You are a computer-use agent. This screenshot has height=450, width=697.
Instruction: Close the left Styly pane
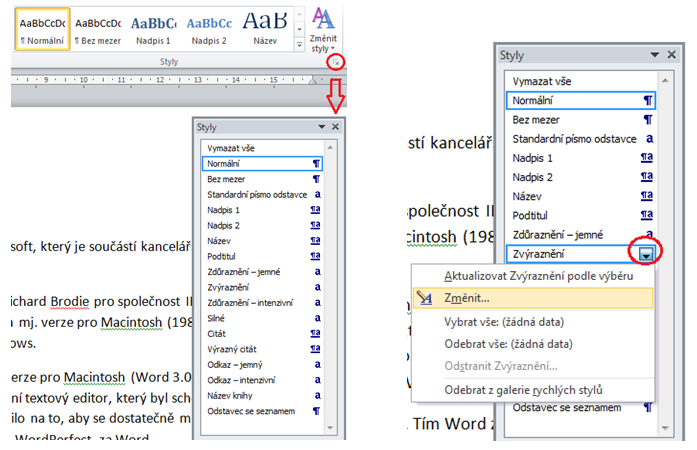335,127
